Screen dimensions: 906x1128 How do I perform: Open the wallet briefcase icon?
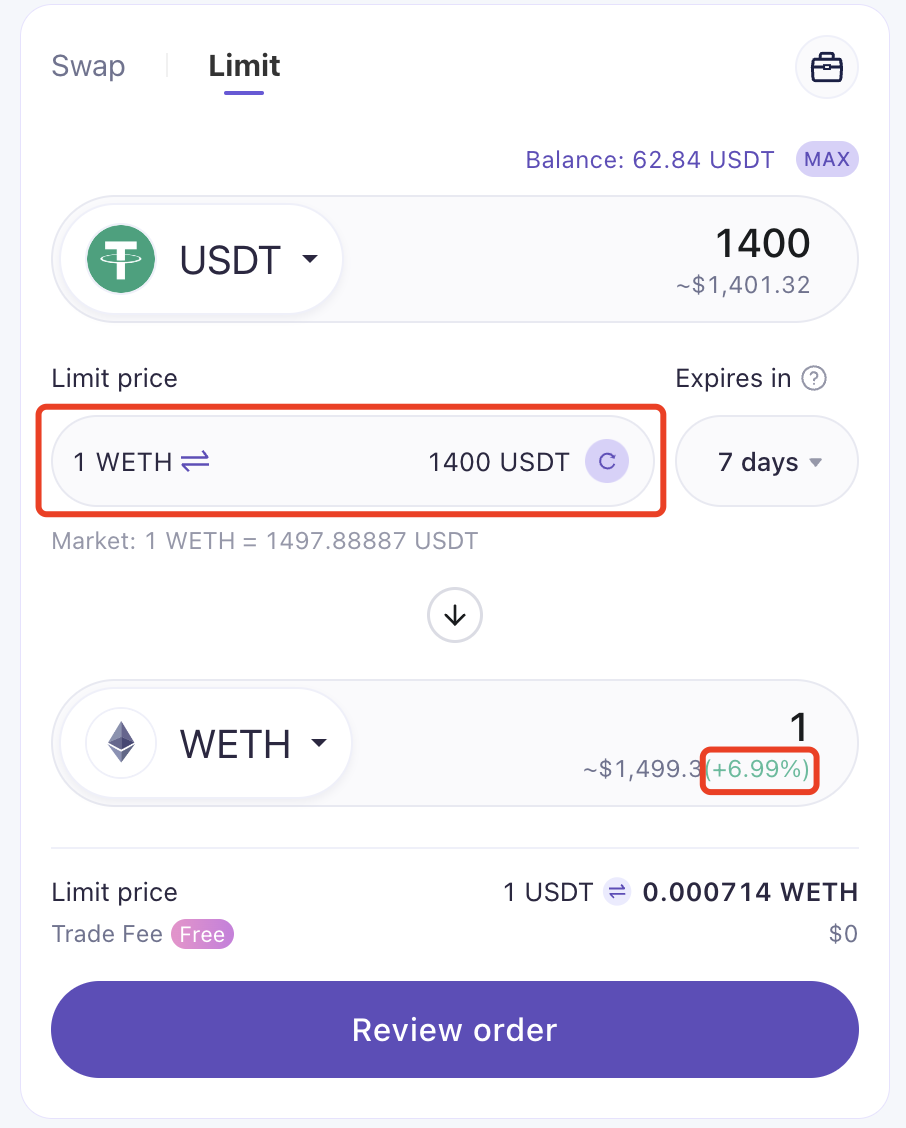(826, 68)
